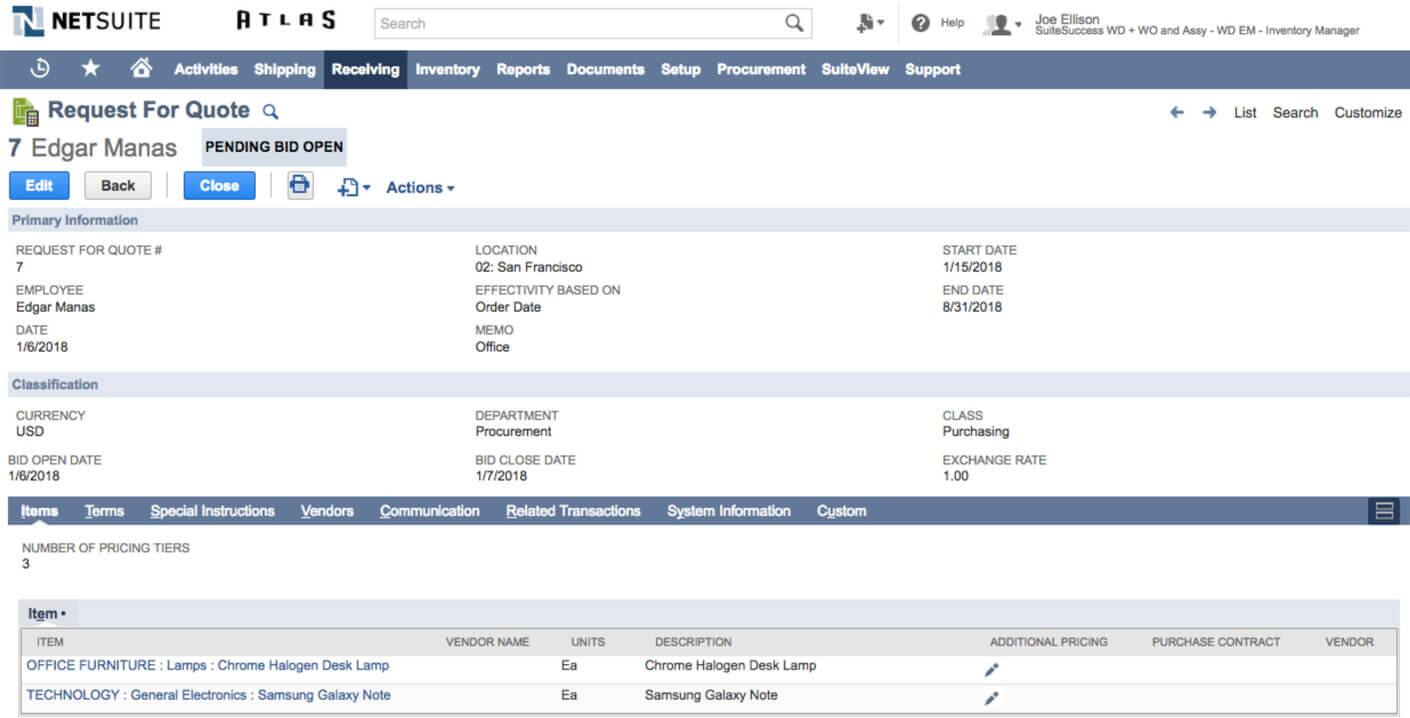
Task: Open the Recent Records clock icon
Action: [x=40, y=68]
